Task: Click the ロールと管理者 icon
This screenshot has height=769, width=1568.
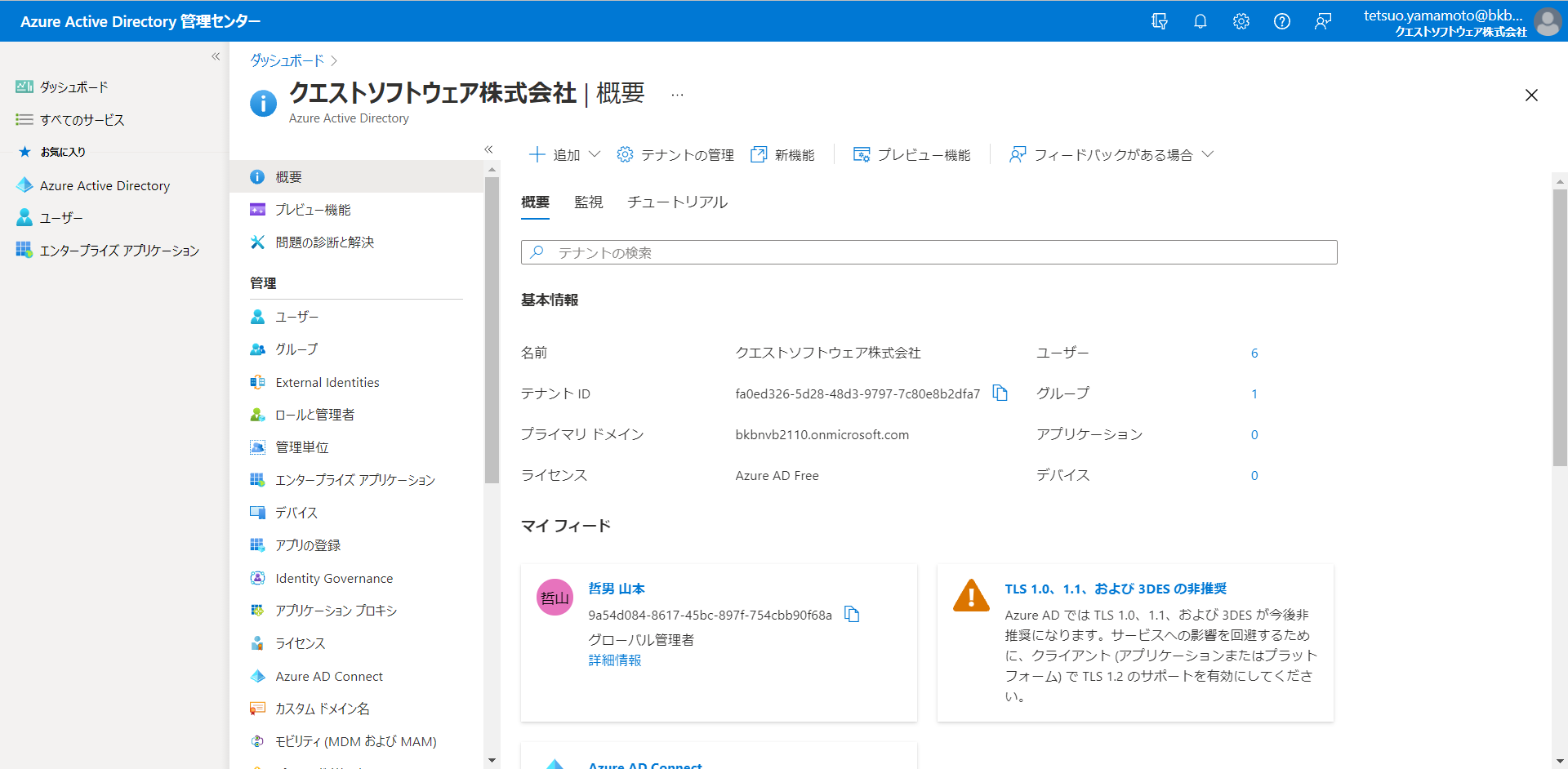Action: 257,415
